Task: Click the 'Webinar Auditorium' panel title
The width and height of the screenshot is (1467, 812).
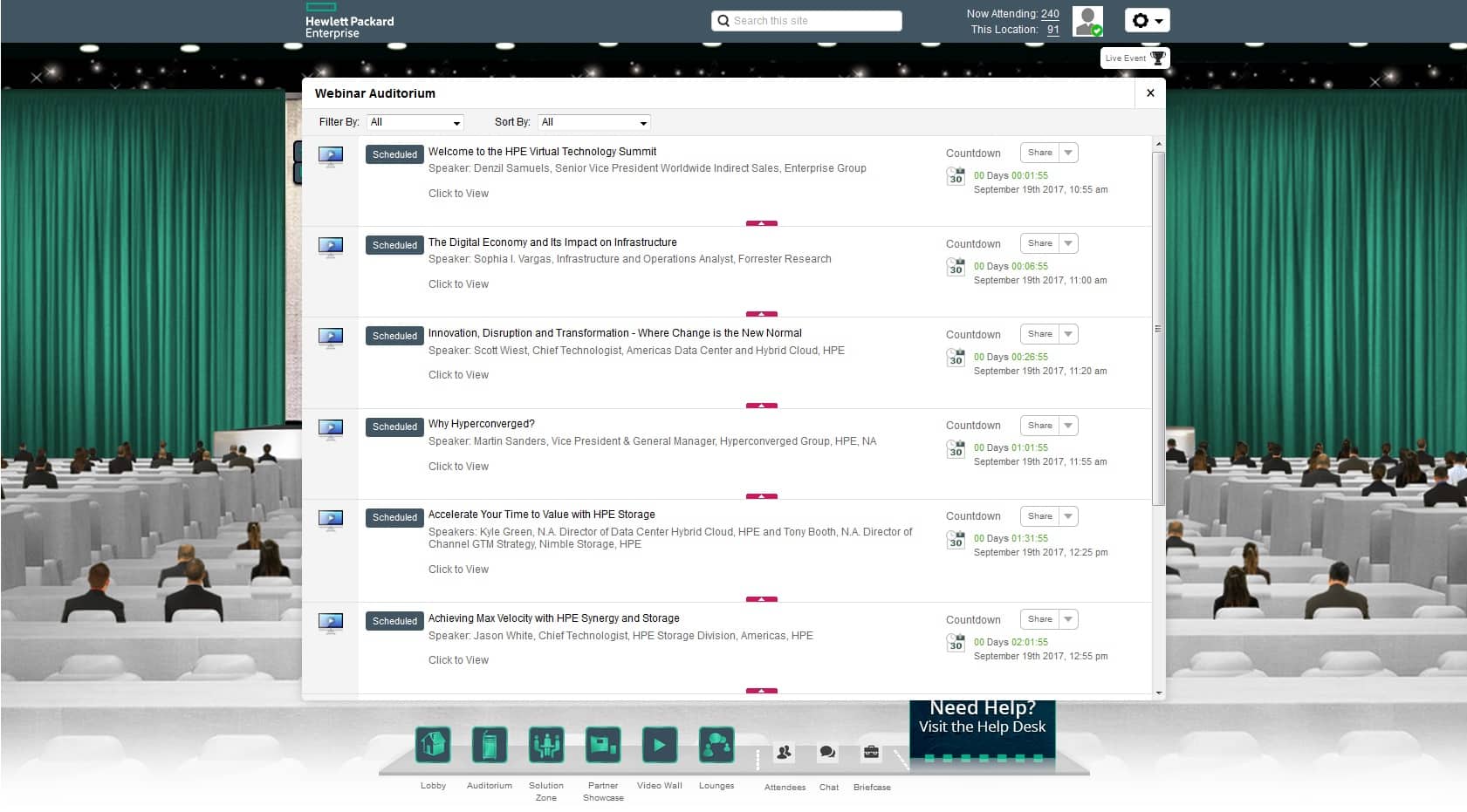Action: [374, 93]
